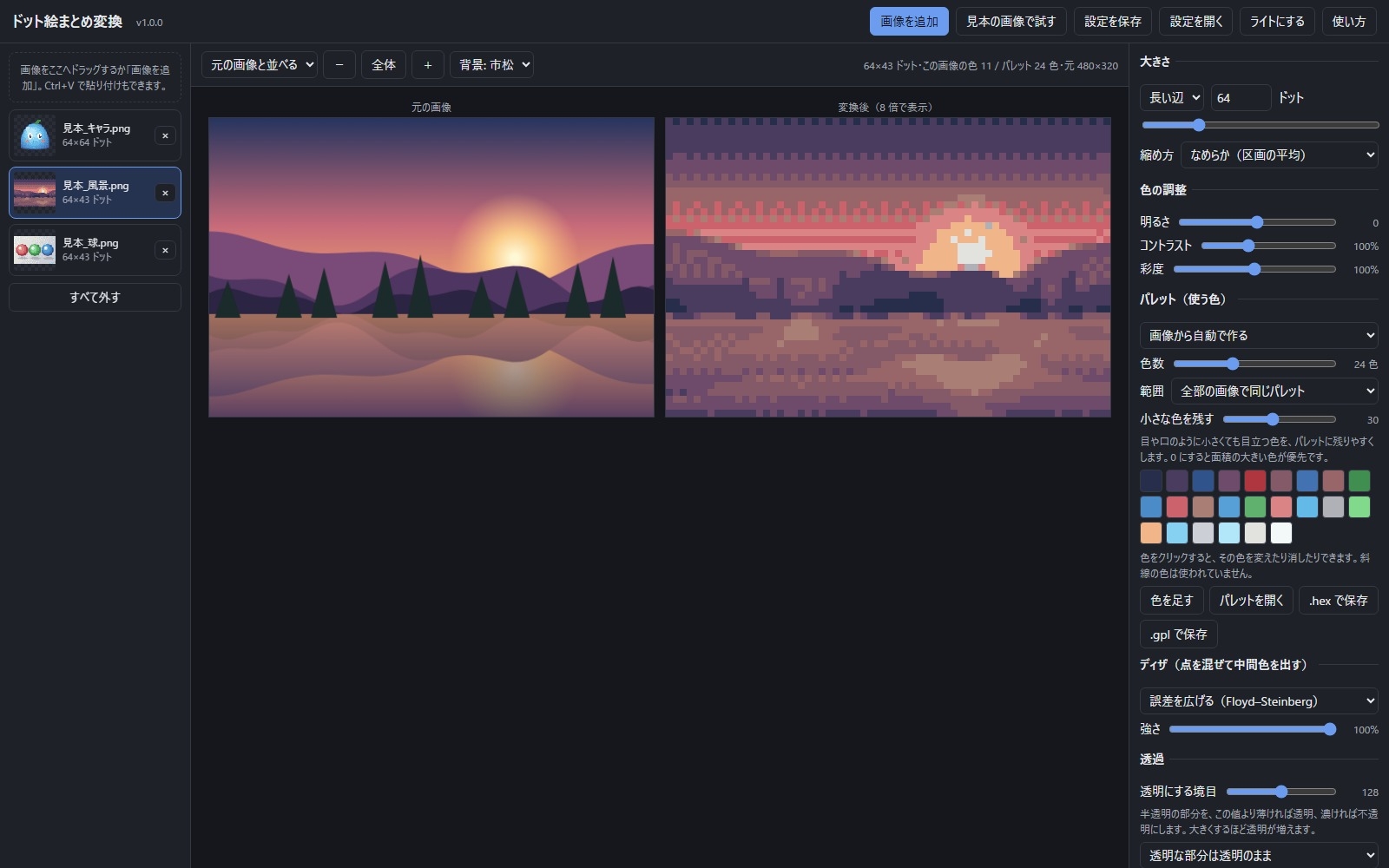This screenshot has width=1389, height=868.
Task: Remove 見本_キャラ.png with its × button
Action: point(165,135)
